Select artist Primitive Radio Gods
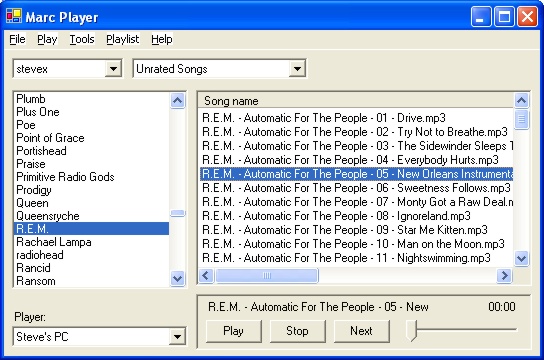The height and width of the screenshot is (360, 544). [x=92, y=177]
